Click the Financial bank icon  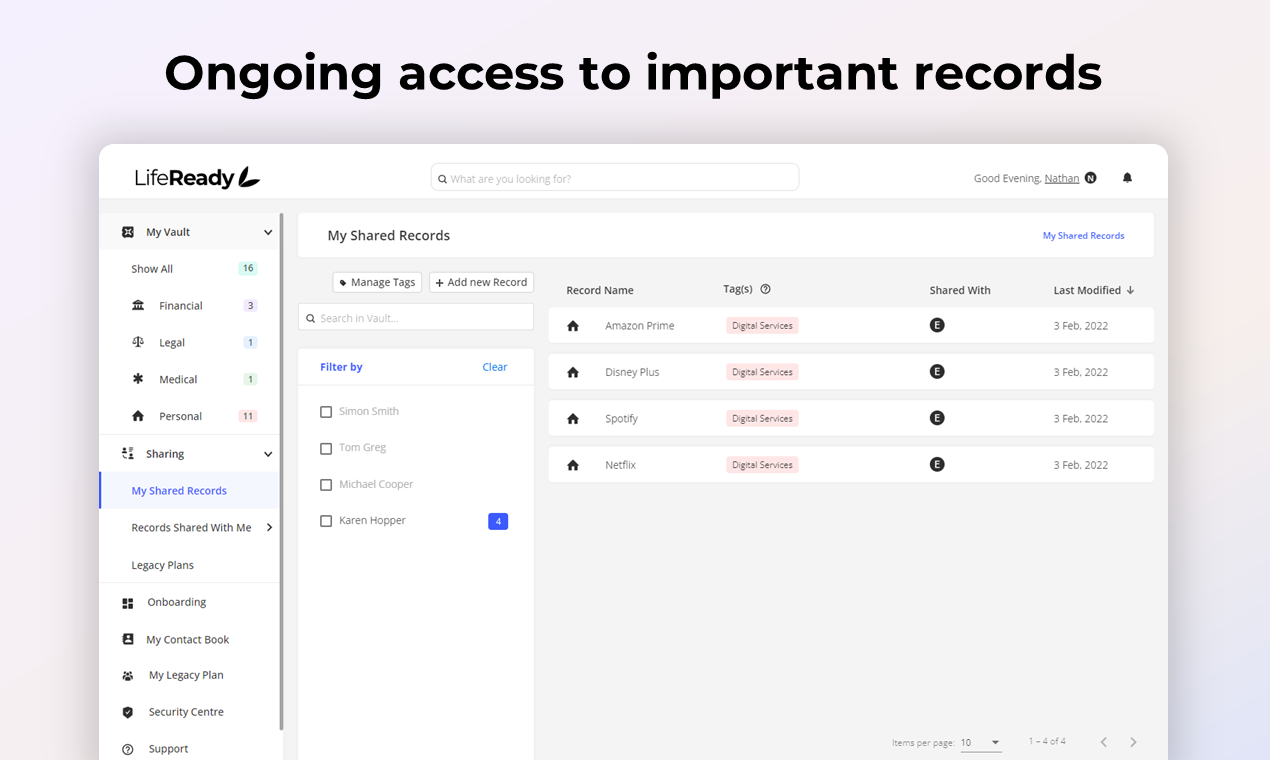pyautogui.click(x=138, y=305)
